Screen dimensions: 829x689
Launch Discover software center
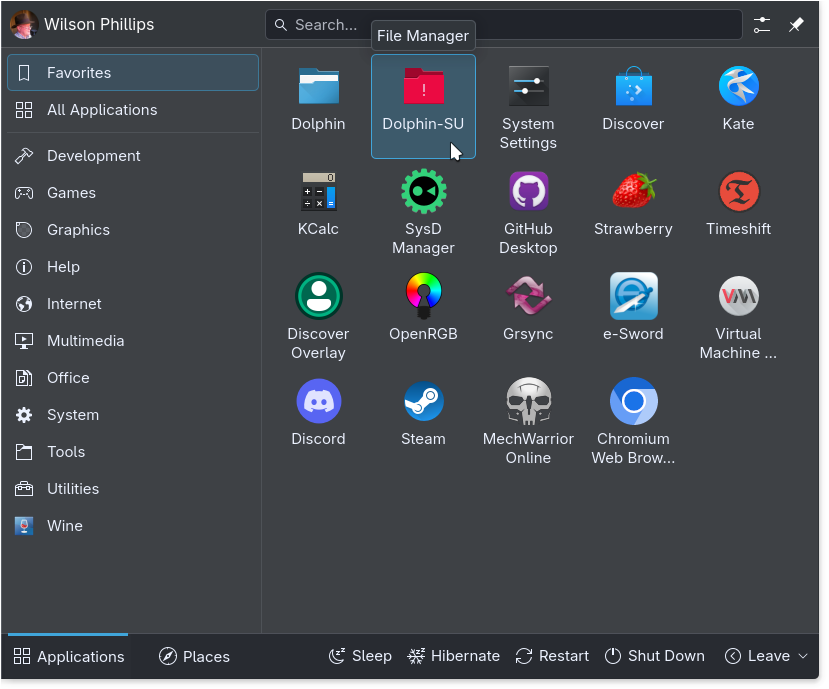click(x=633, y=106)
